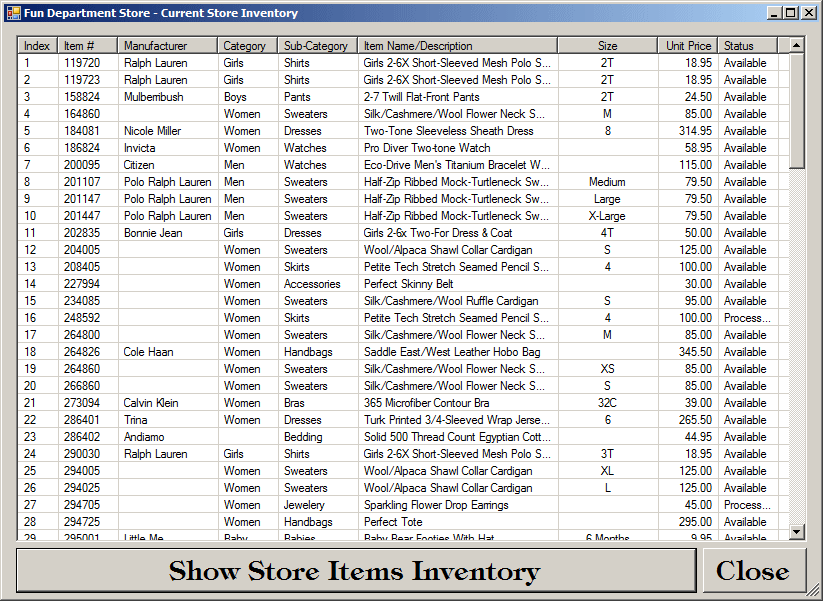Click the vertical scrollbar thumb

(x=796, y=111)
